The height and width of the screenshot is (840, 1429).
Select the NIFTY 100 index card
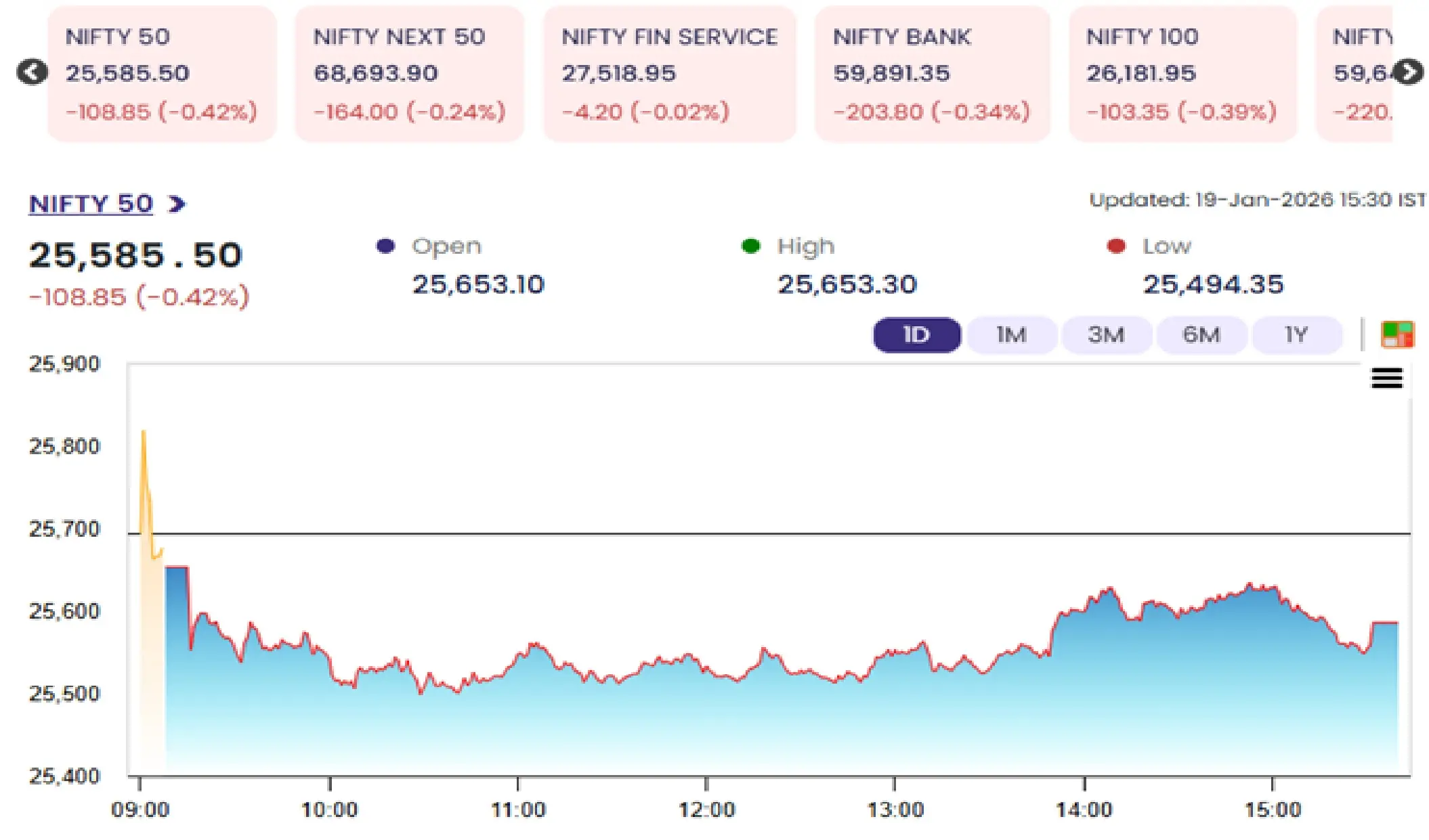click(x=1182, y=74)
